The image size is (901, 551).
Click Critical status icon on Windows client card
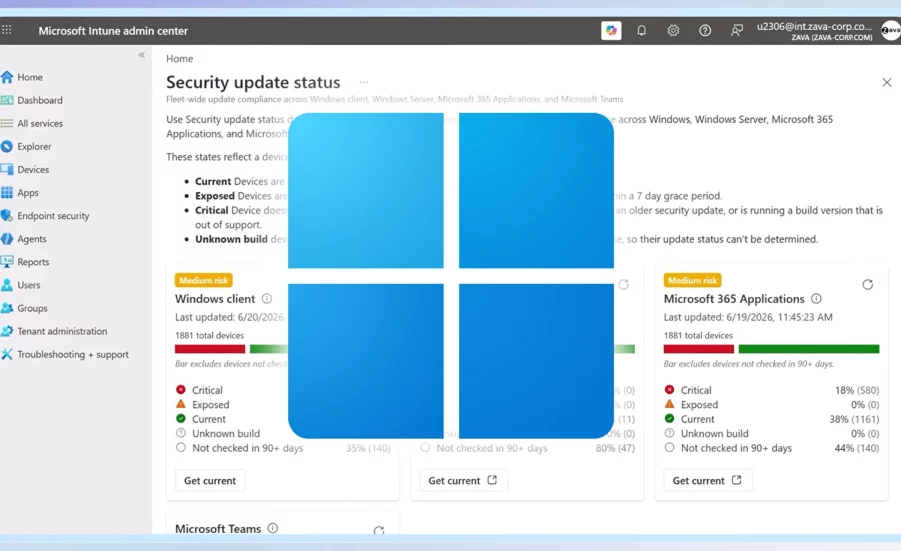(181, 390)
